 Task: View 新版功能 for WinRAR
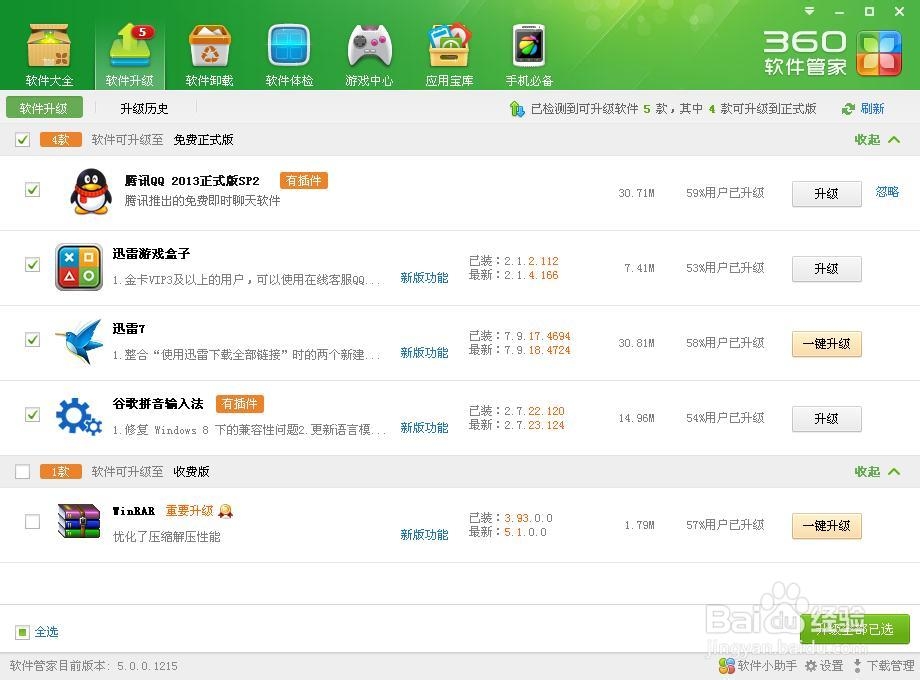pos(424,535)
